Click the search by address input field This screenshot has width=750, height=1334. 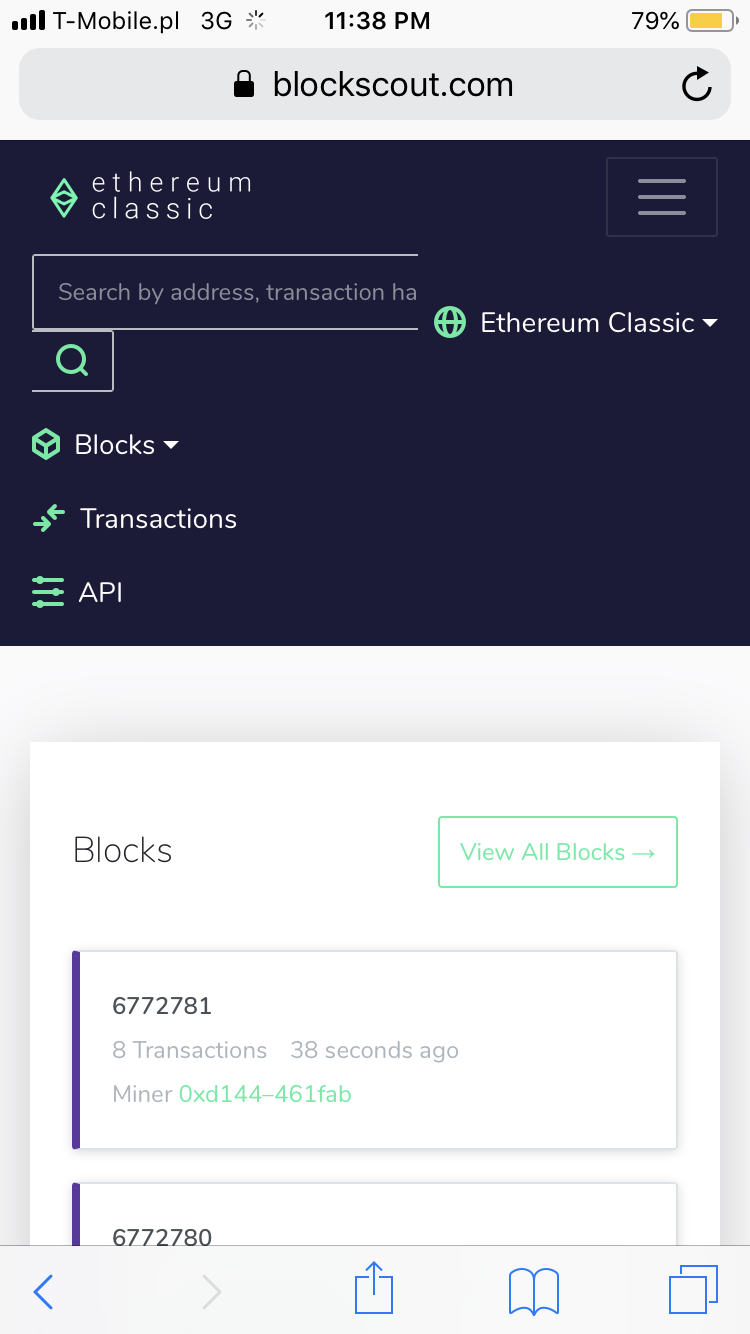pyautogui.click(x=226, y=291)
